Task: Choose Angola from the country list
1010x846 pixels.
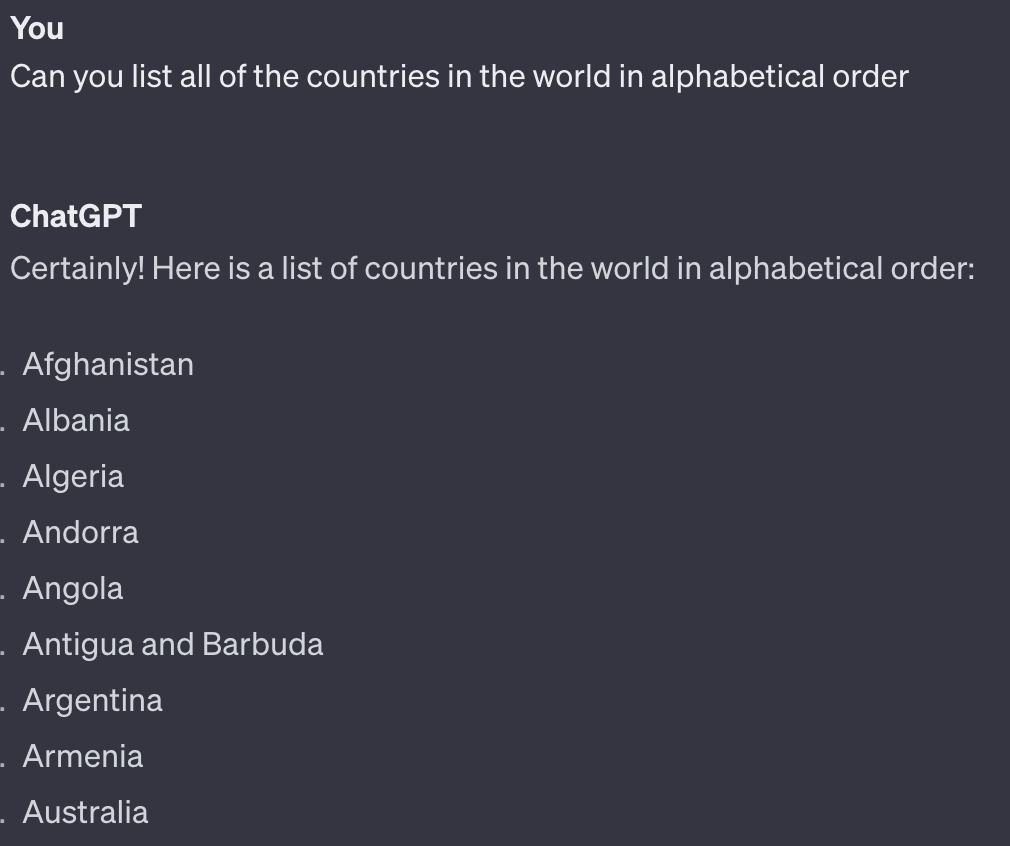Action: point(73,588)
